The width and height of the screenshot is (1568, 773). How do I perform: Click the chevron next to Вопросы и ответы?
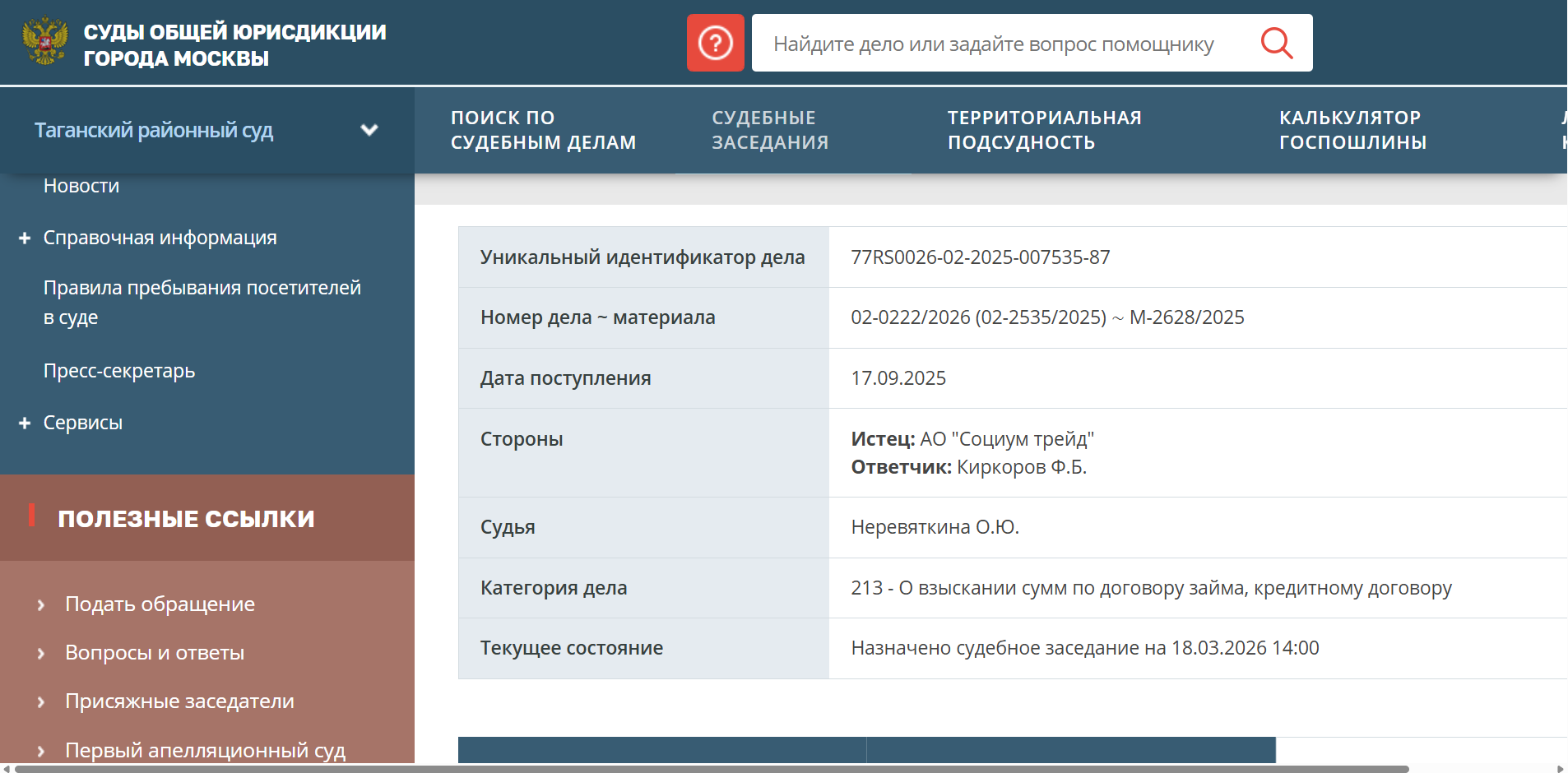(x=41, y=654)
